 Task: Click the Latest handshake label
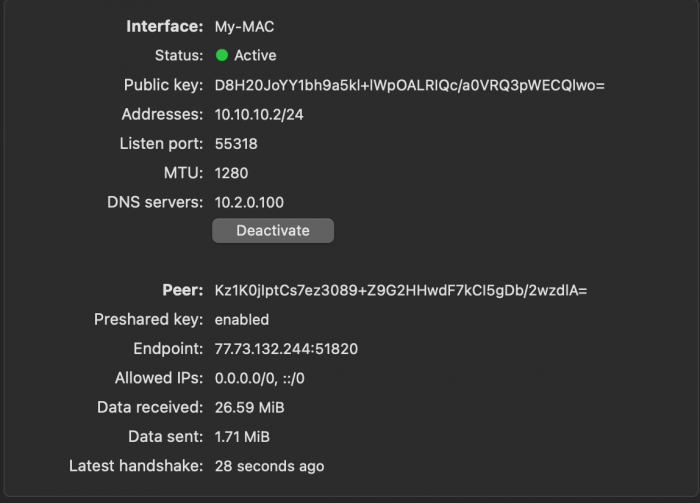point(136,466)
